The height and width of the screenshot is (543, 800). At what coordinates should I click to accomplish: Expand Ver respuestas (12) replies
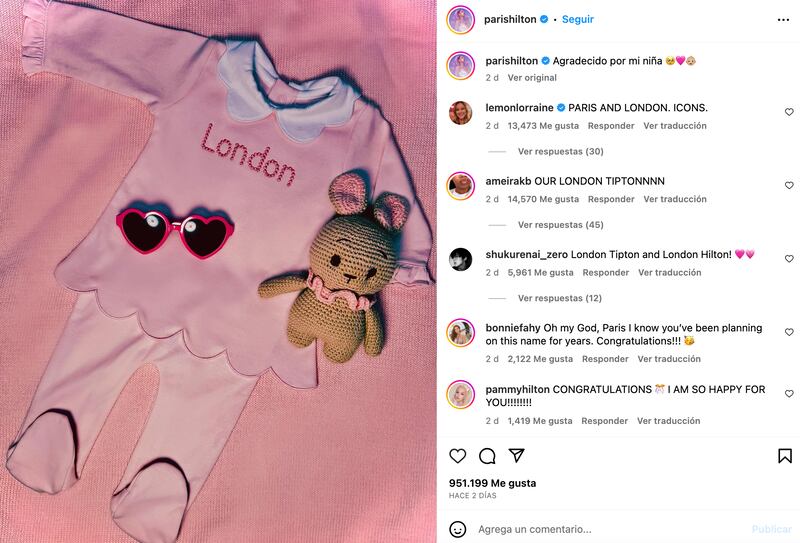pyautogui.click(x=560, y=299)
